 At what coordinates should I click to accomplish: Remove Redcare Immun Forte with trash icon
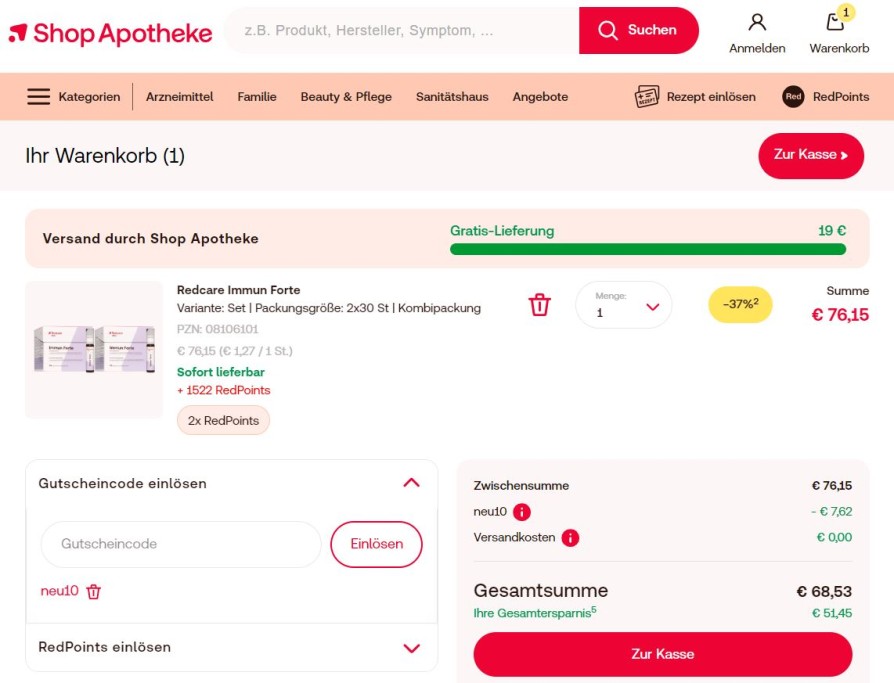(x=539, y=304)
